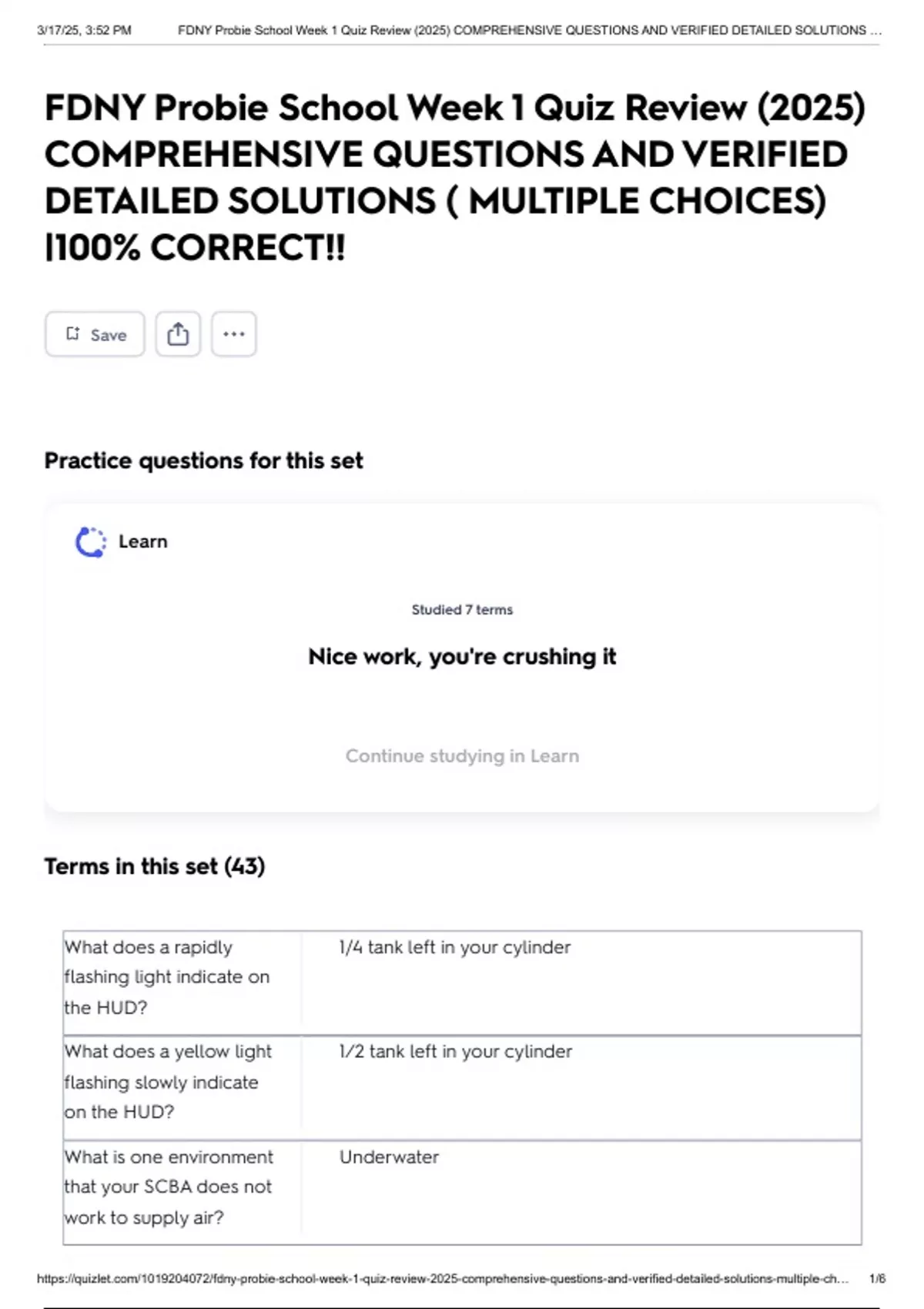Click the 3/17/25 timestamp in header

tap(84, 31)
